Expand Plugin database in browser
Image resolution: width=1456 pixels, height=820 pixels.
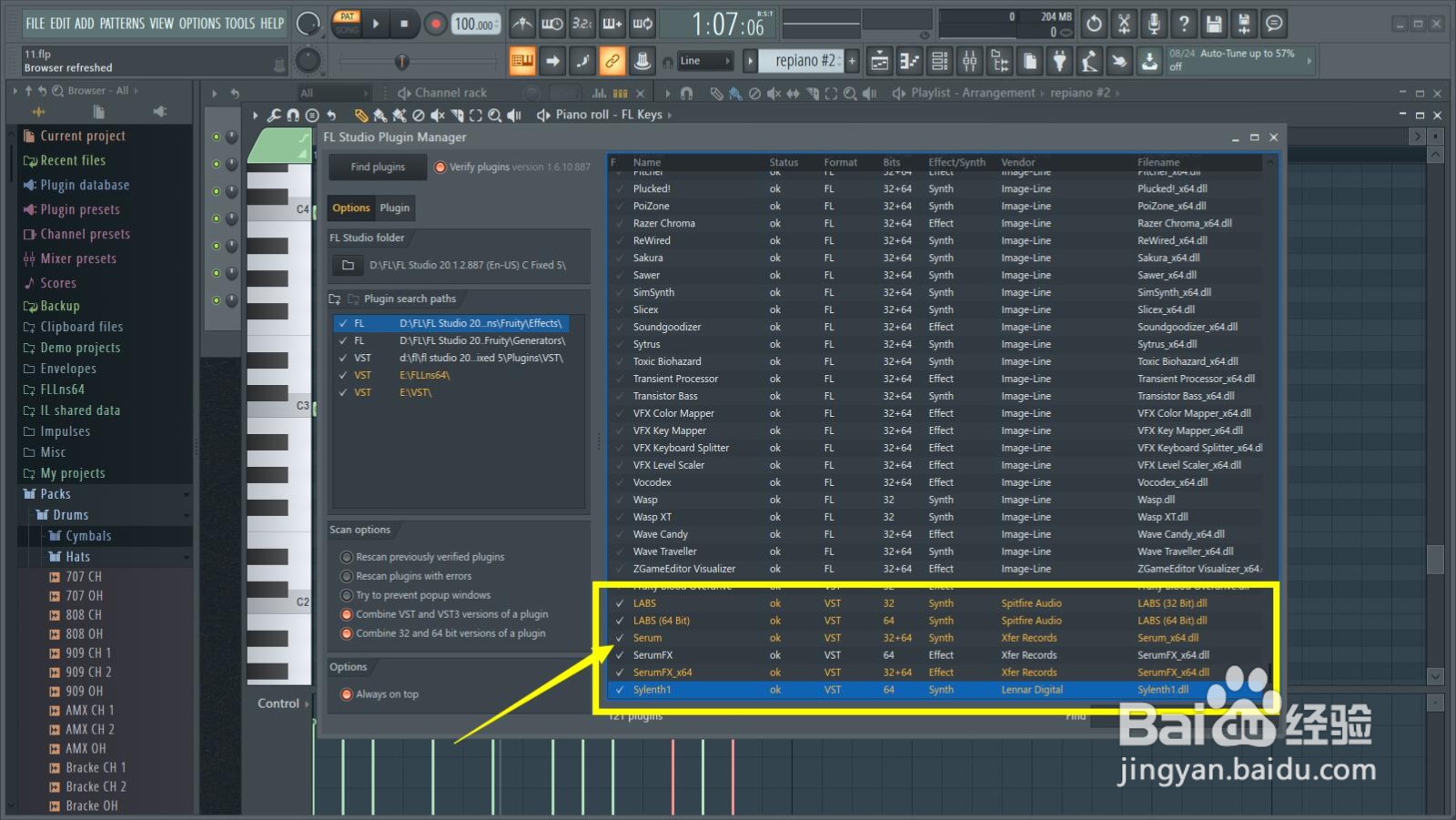point(85,185)
